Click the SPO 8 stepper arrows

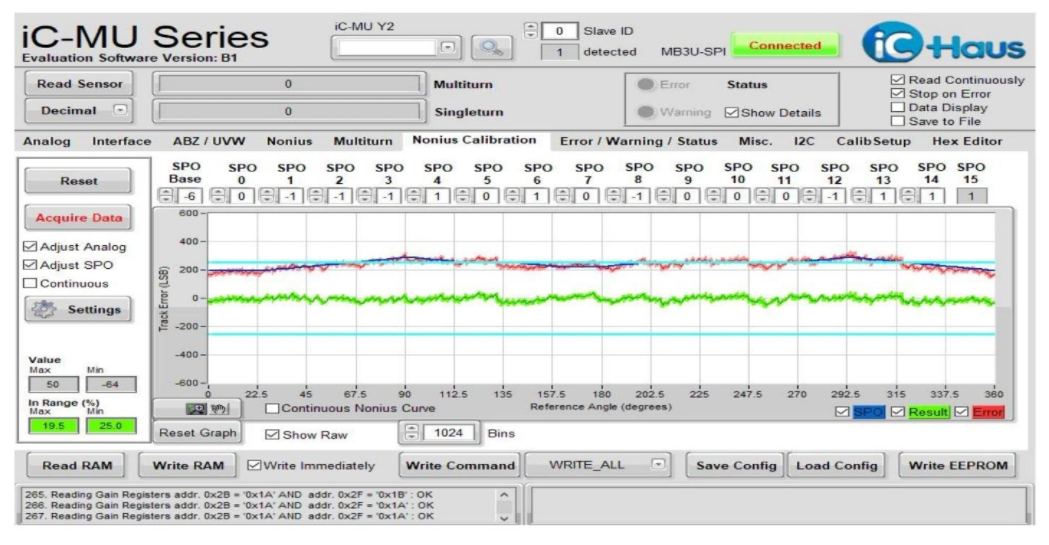tap(612, 196)
